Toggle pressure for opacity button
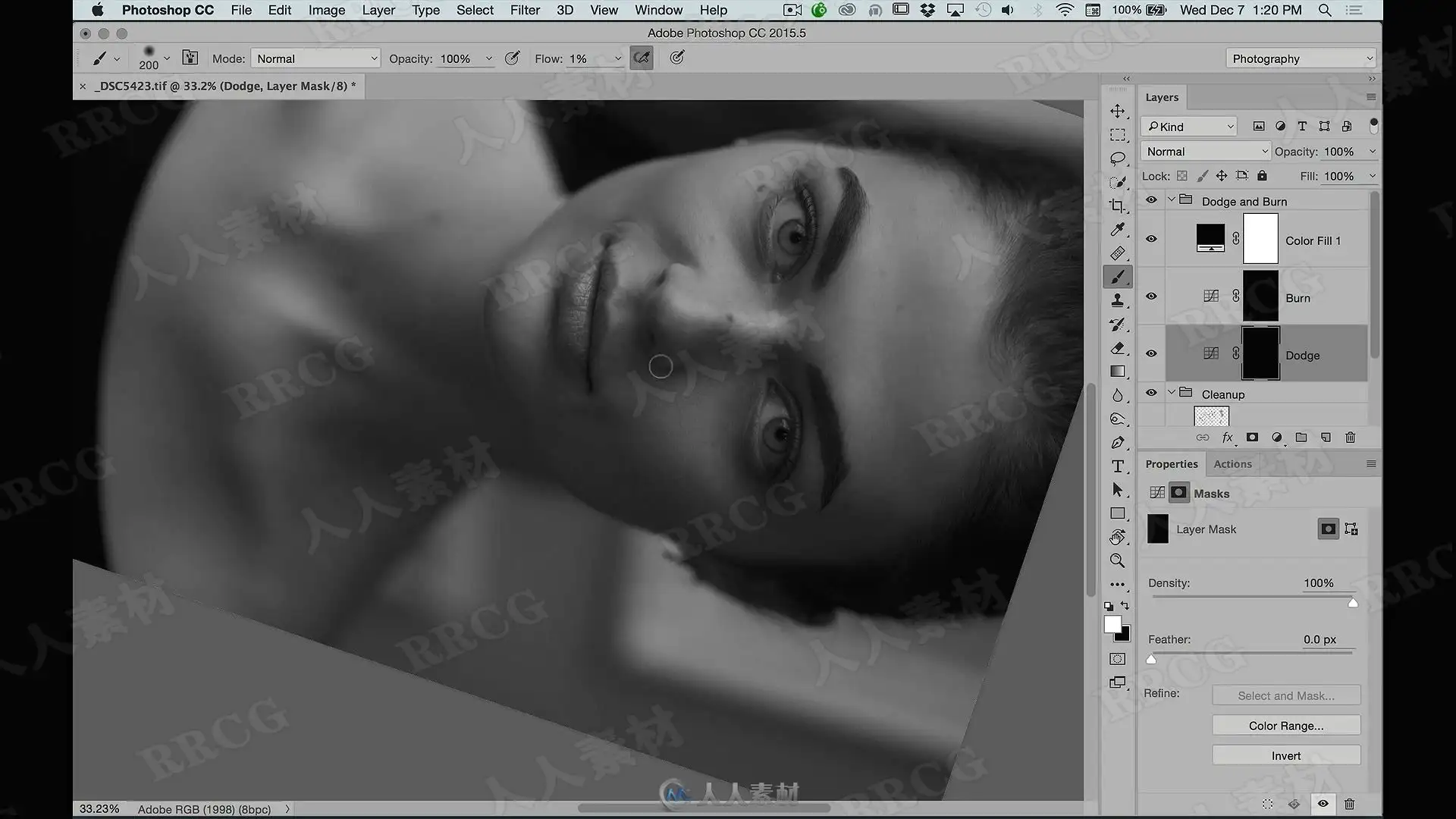Viewport: 1456px width, 819px height. 513,58
